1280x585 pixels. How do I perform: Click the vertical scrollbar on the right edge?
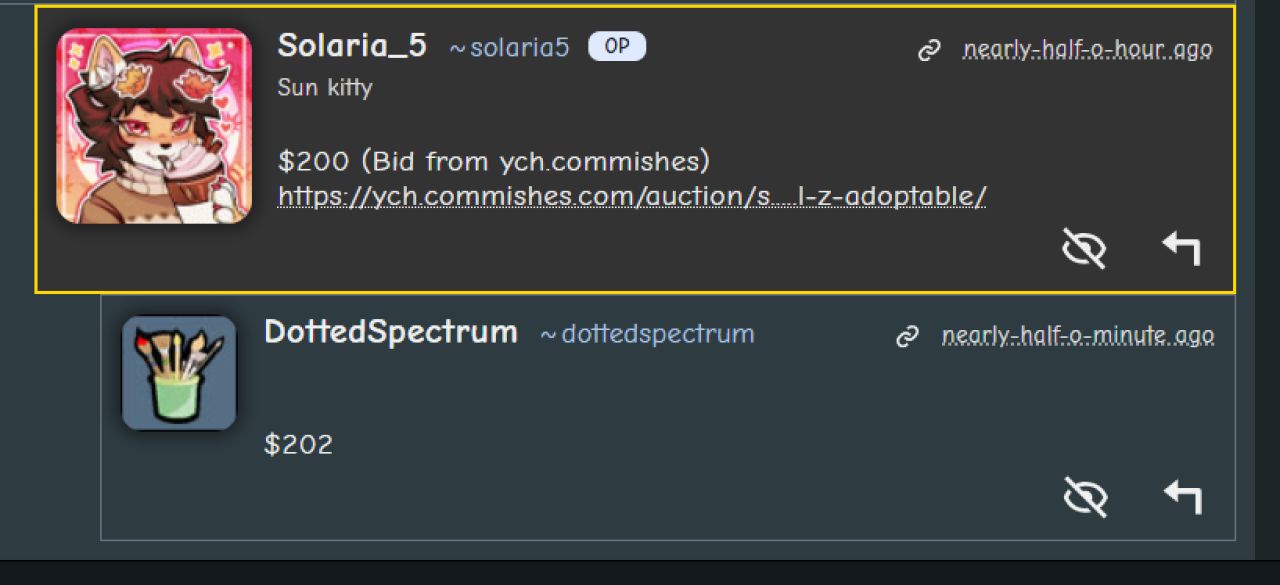tap(1267, 280)
